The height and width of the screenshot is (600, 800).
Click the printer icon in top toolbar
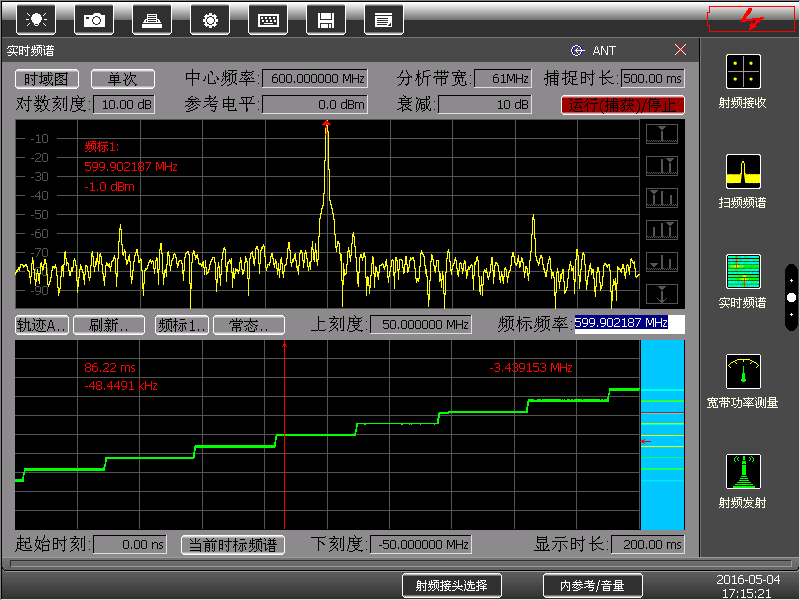(151, 19)
